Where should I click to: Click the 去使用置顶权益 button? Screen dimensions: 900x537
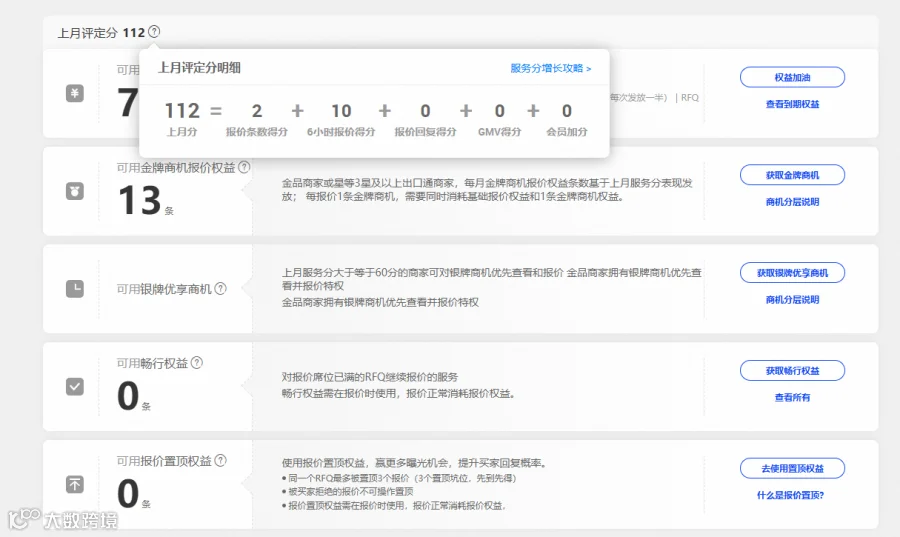[792, 468]
